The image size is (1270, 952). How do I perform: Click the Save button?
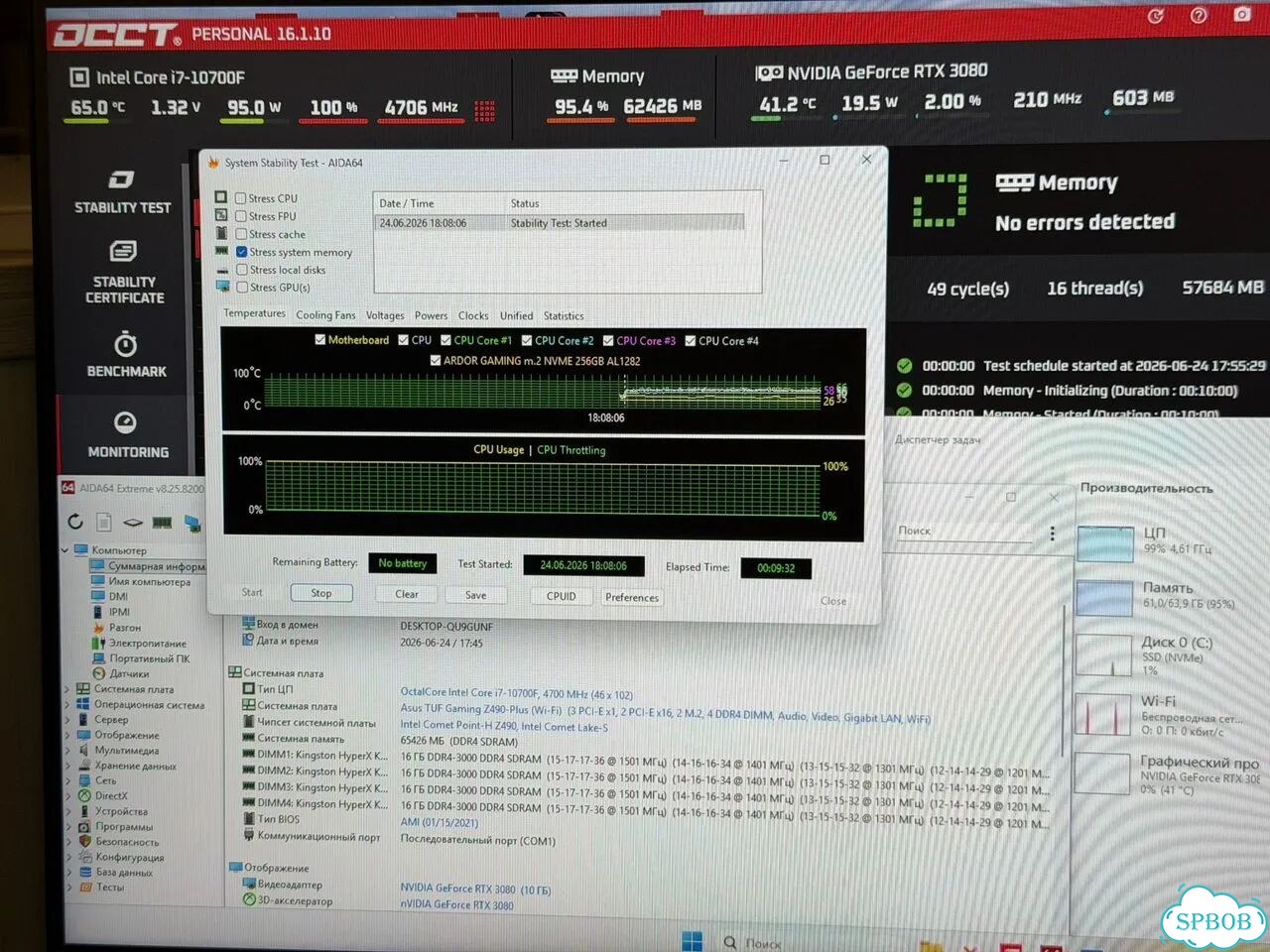coord(476,595)
